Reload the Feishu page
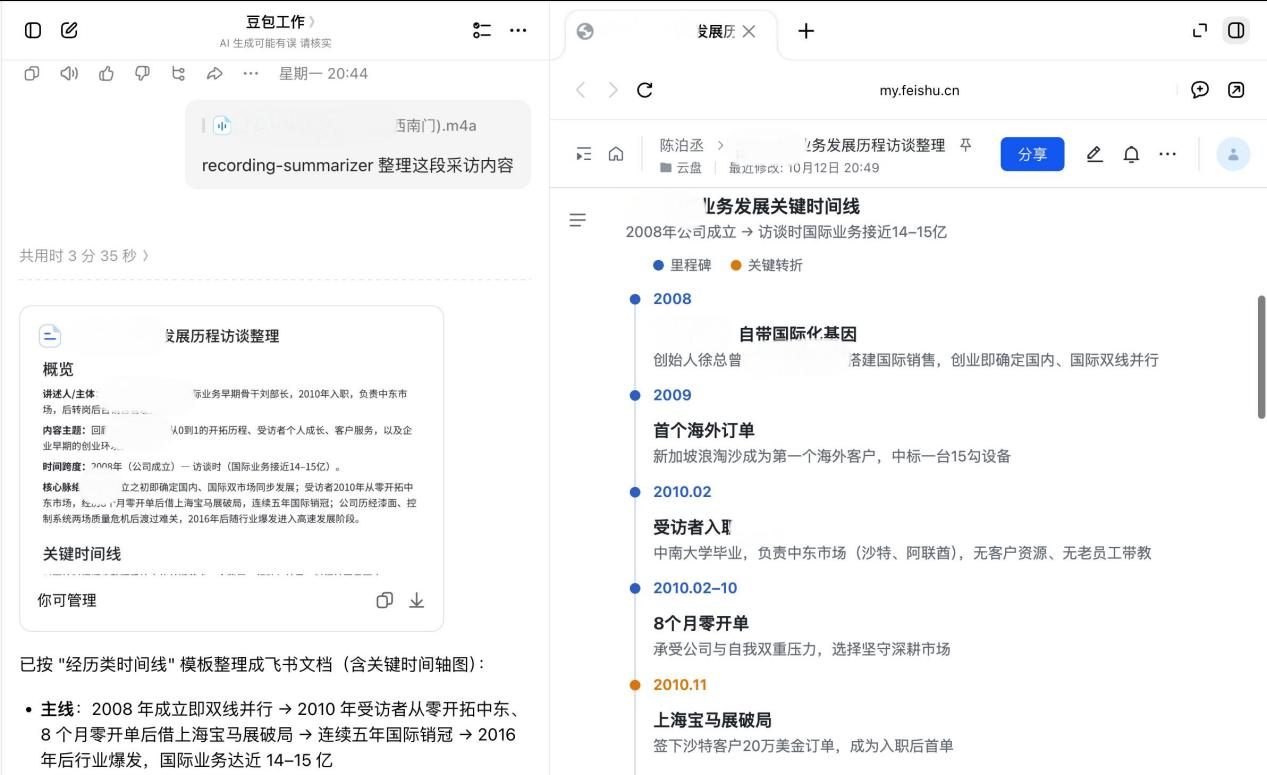Viewport: 1267px width, 775px height. point(645,90)
